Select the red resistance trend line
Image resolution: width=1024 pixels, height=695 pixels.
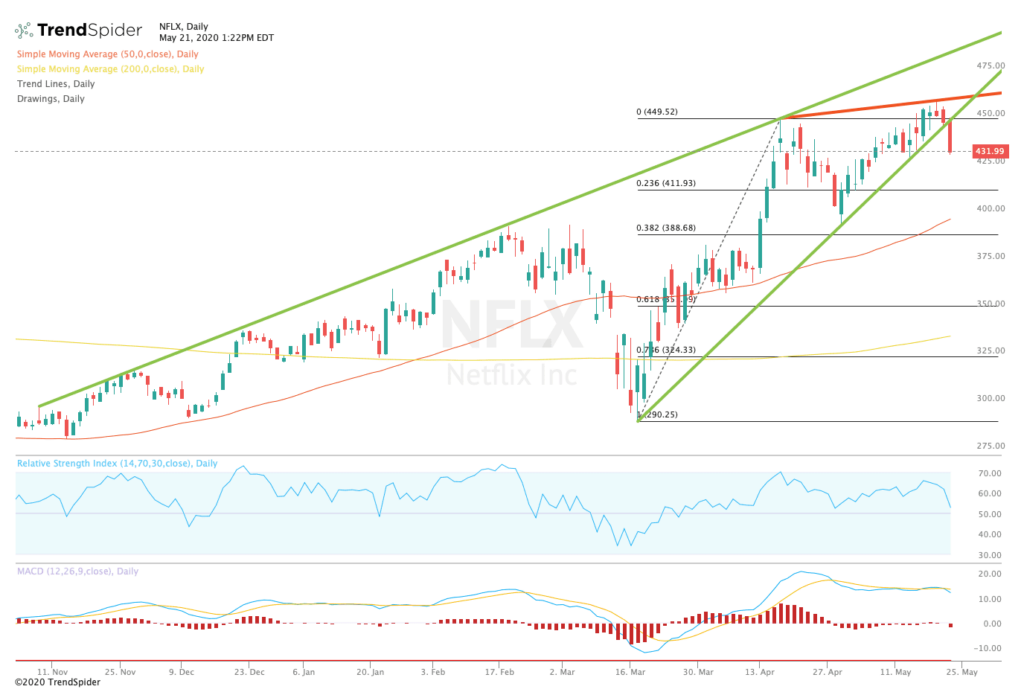point(890,105)
